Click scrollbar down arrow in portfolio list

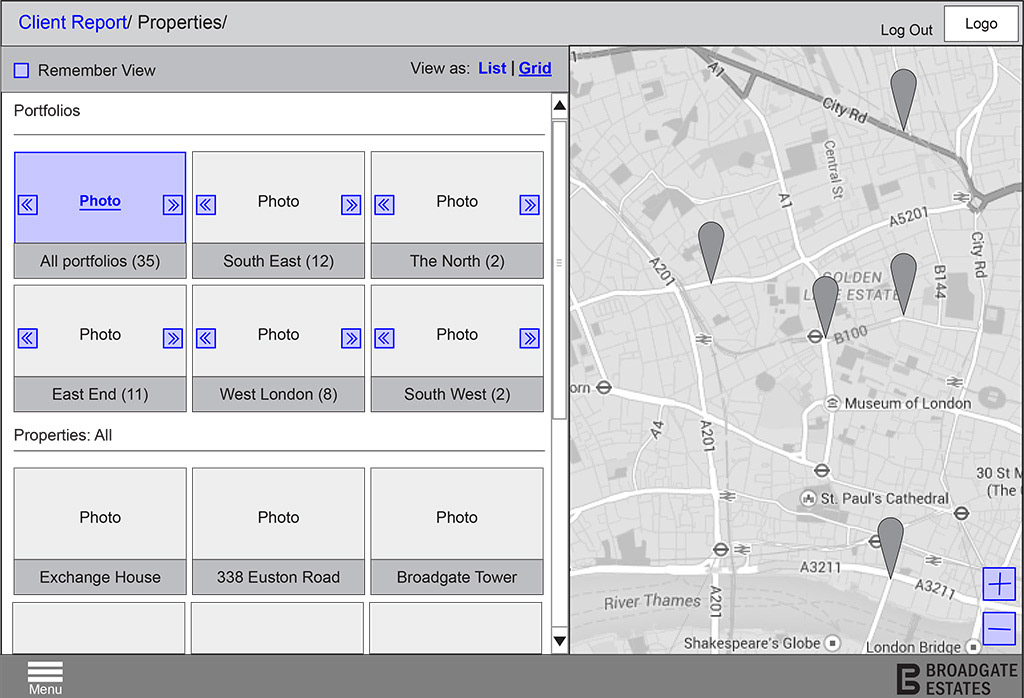[560, 641]
